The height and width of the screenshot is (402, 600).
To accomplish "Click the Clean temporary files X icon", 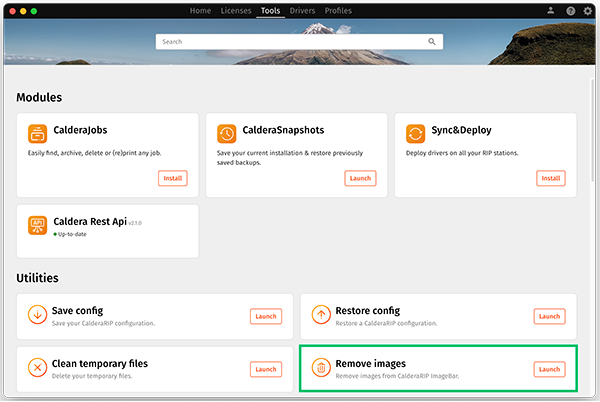I will tap(38, 368).
